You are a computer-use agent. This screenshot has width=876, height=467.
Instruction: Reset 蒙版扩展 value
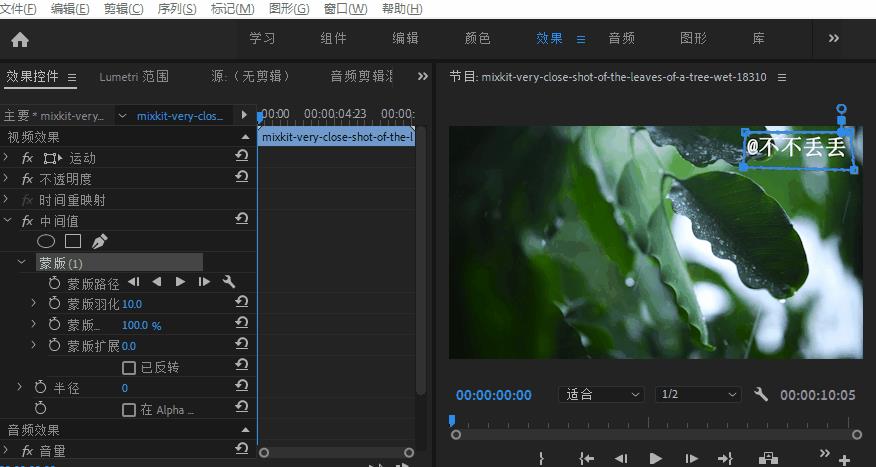pos(241,344)
